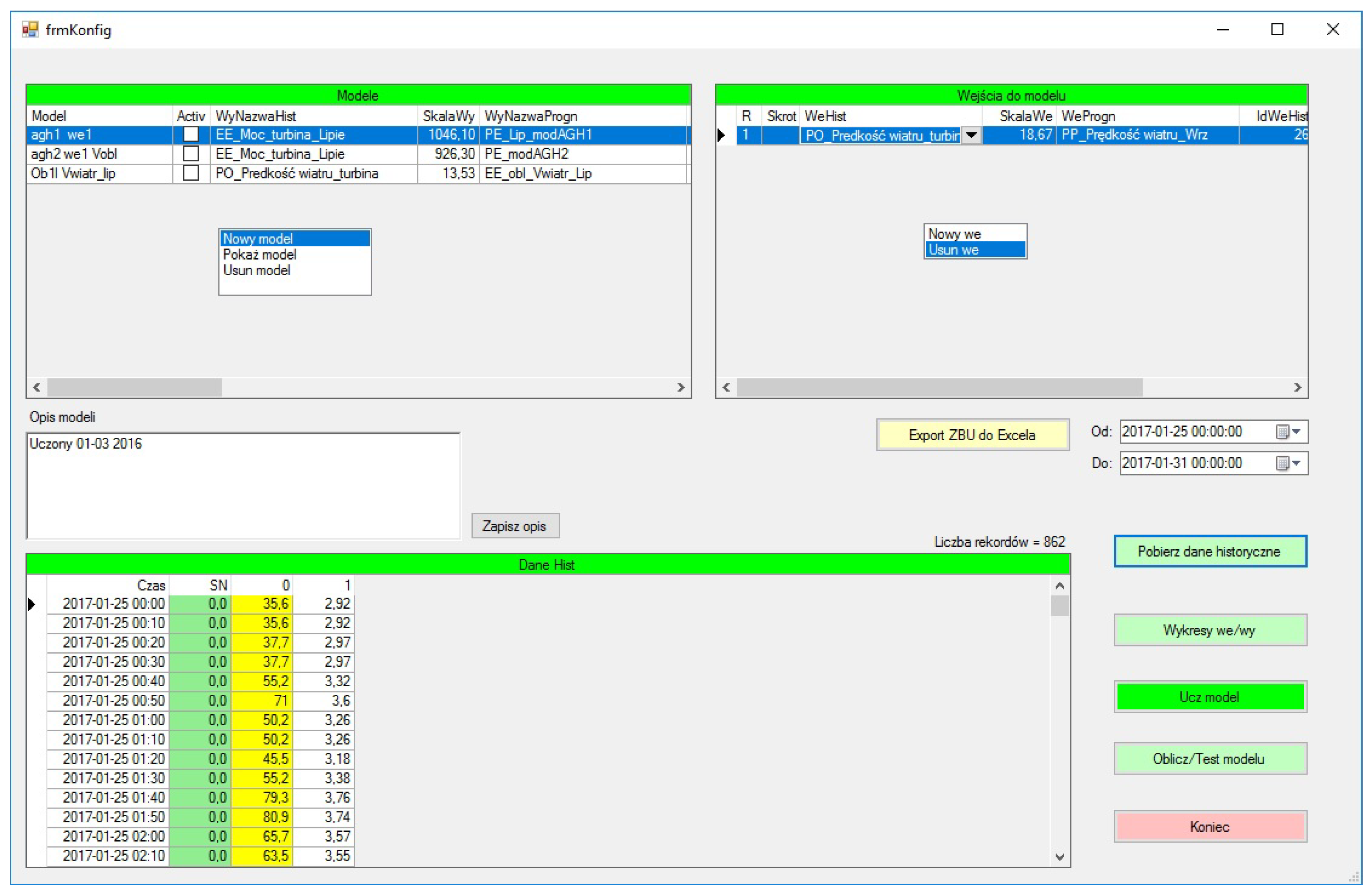Click up arrow of Dane Hist scrollbar
Image resolution: width=1372 pixels, height=892 pixels.
pyautogui.click(x=1060, y=586)
